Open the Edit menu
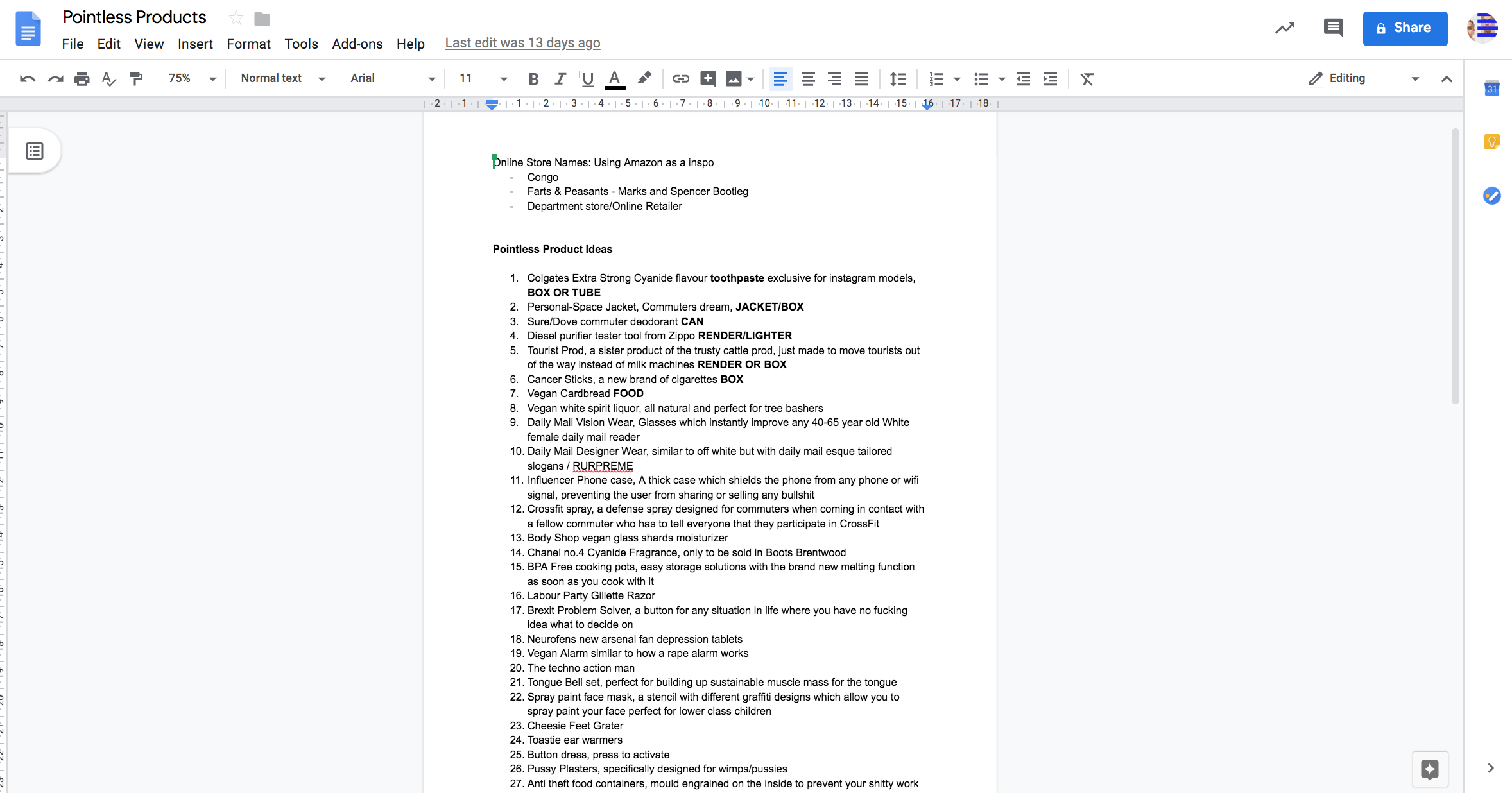Image resolution: width=1512 pixels, height=793 pixels. click(x=108, y=44)
